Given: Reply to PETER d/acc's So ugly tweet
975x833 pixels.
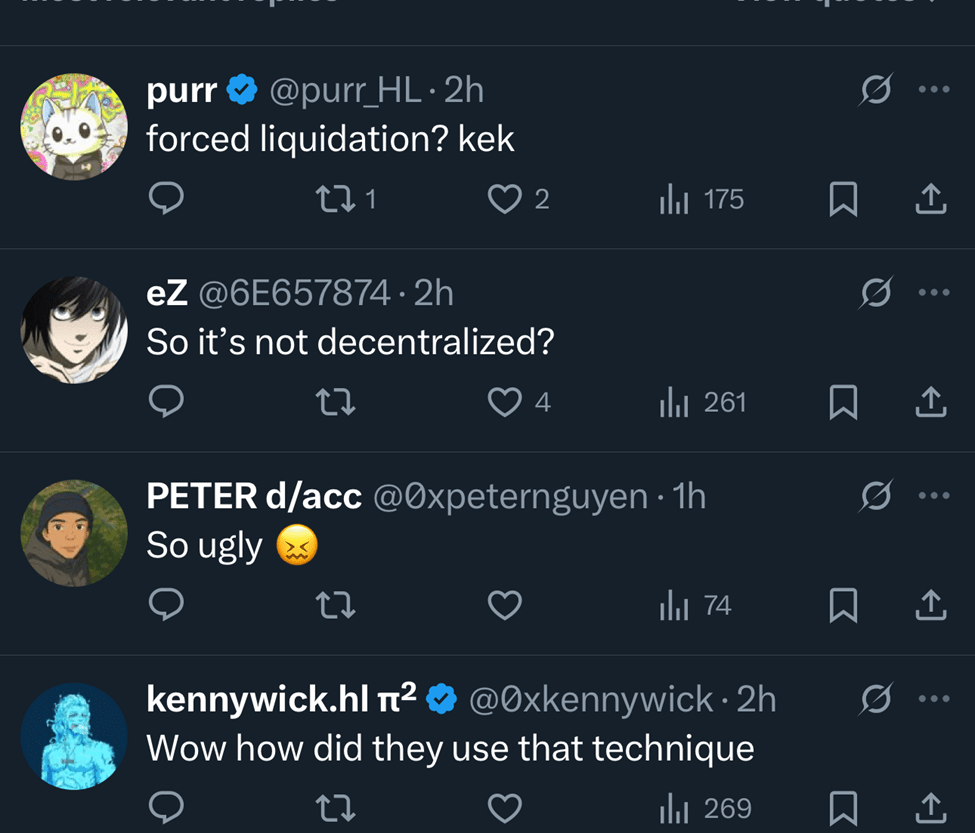Looking at the screenshot, I should point(165,605).
